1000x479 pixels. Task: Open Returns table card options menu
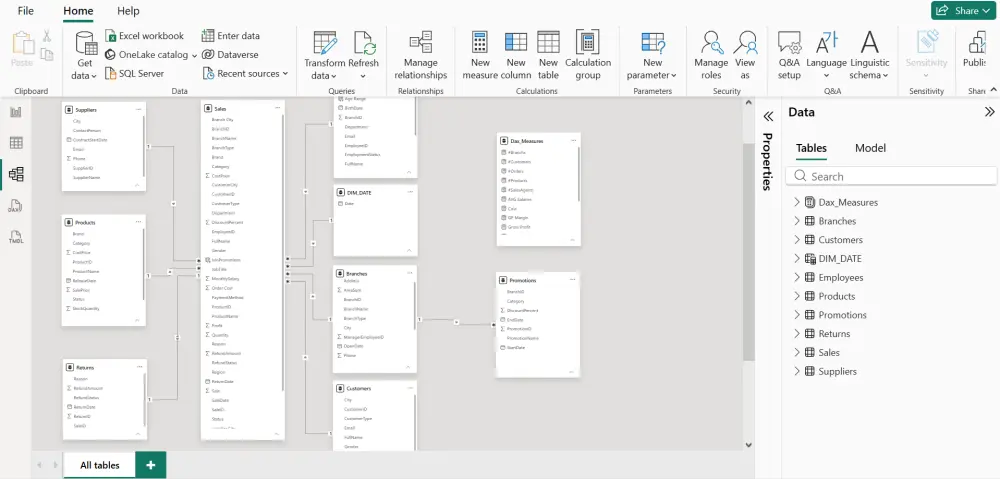139,367
